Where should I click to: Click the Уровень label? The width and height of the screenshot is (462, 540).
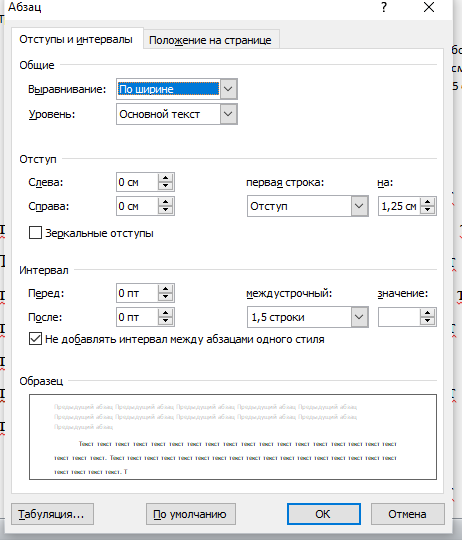[52, 114]
